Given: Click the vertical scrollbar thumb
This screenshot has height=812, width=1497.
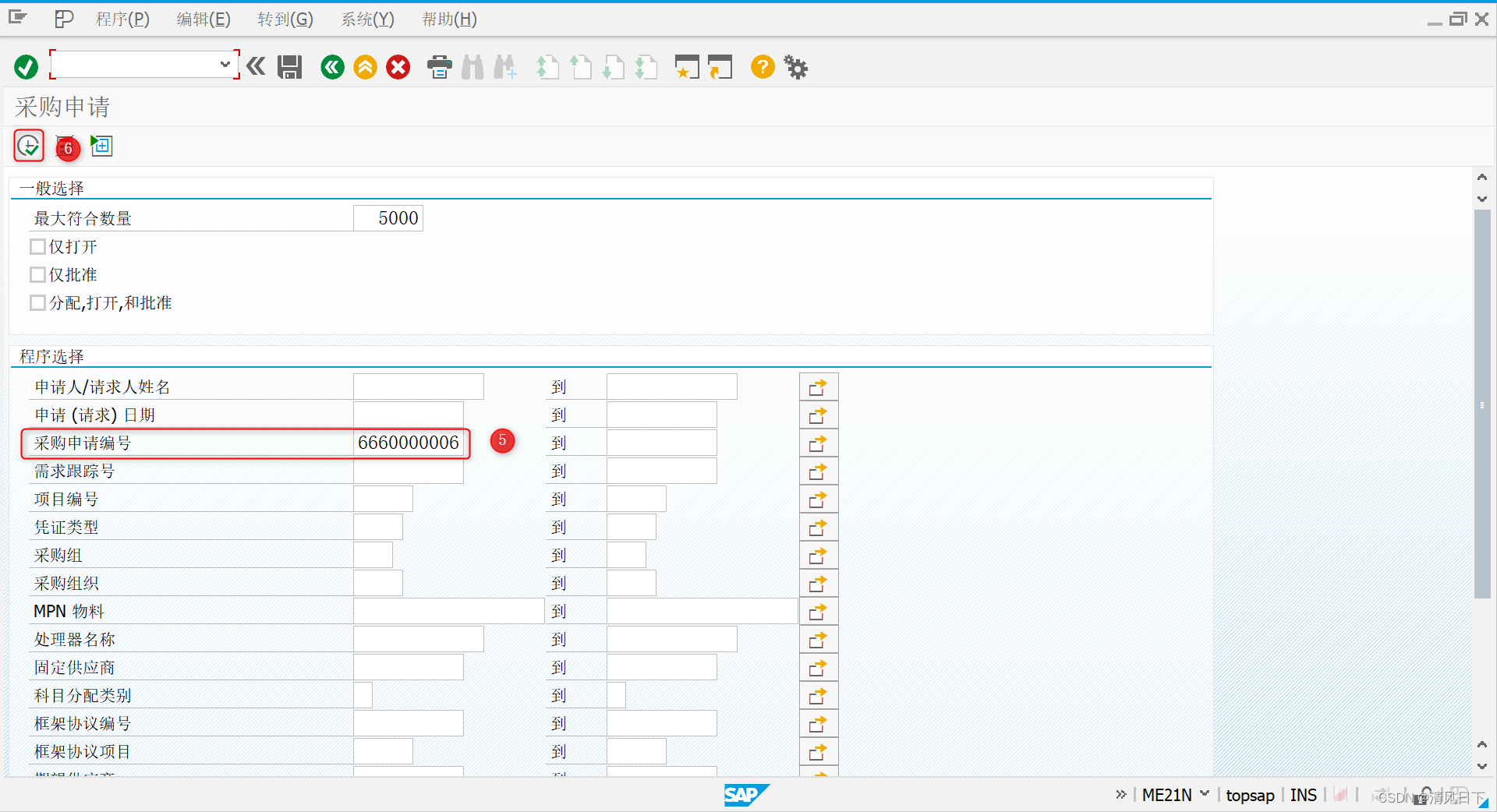Looking at the screenshot, I should click(1482, 404).
